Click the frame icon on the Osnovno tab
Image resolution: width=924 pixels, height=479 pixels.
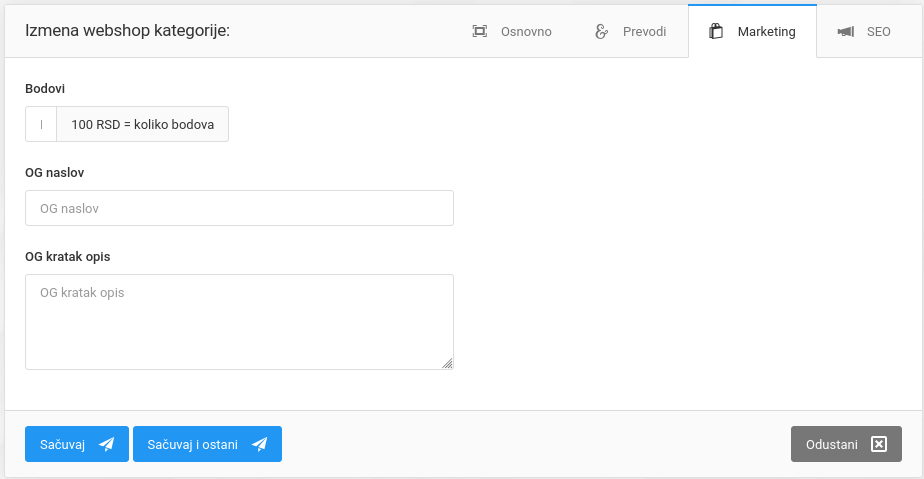click(x=479, y=32)
